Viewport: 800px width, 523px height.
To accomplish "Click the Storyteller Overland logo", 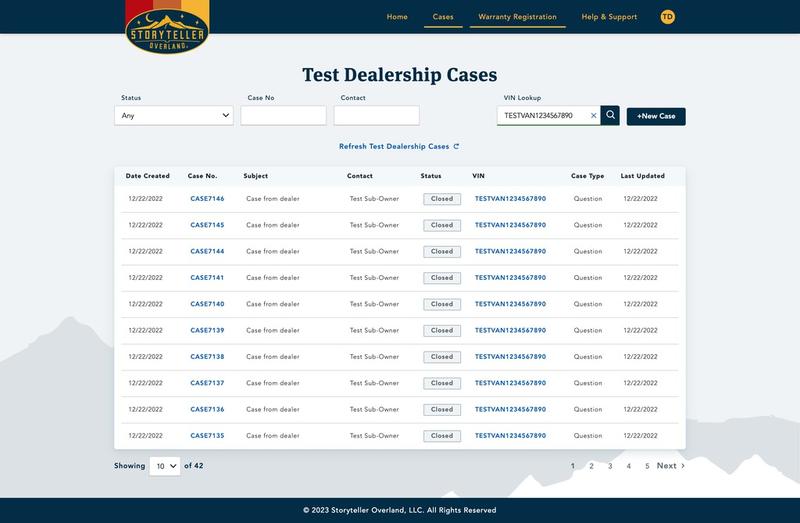I will pyautogui.click(x=167, y=28).
